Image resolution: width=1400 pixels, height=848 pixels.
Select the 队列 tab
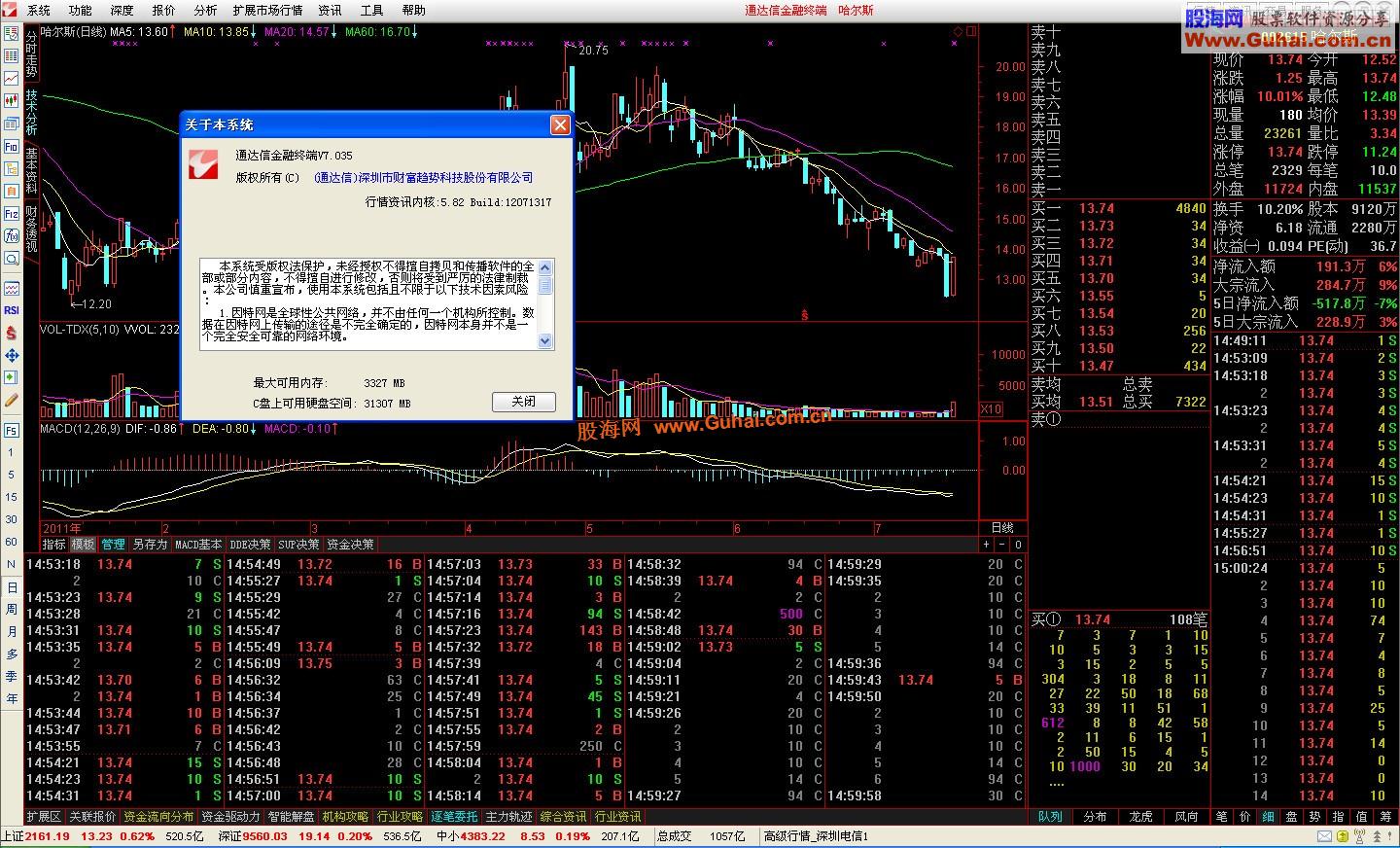[1050, 817]
